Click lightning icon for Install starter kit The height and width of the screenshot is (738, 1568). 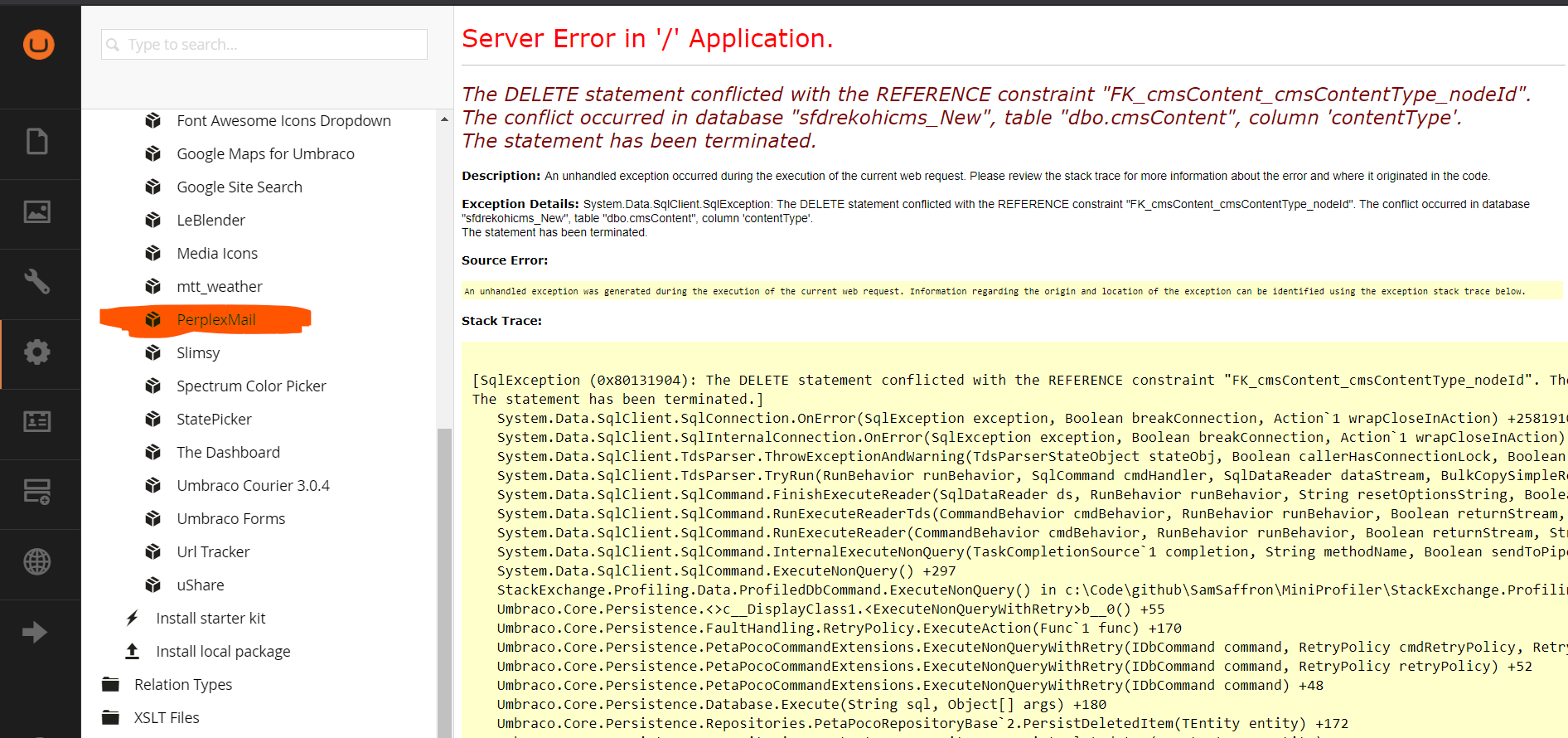pos(132,618)
